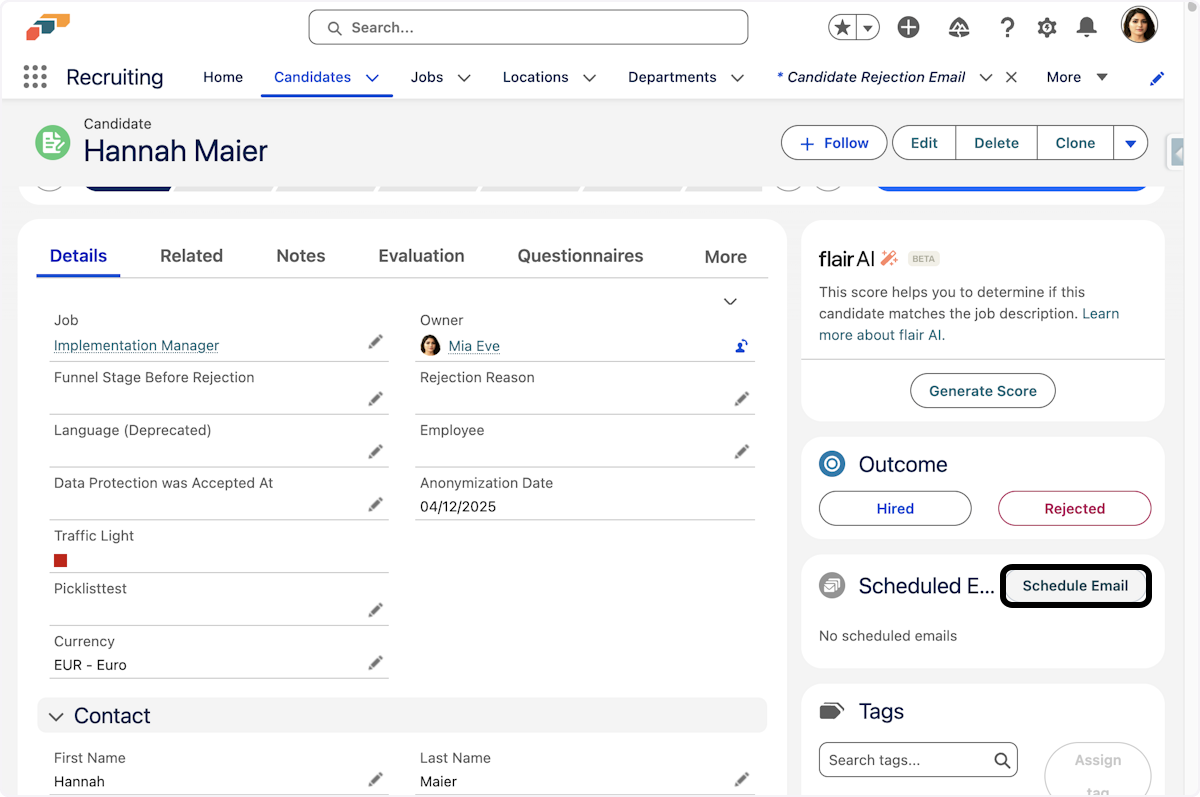Collapse the Contact section
Screen dimensions: 1200x797
(57, 716)
